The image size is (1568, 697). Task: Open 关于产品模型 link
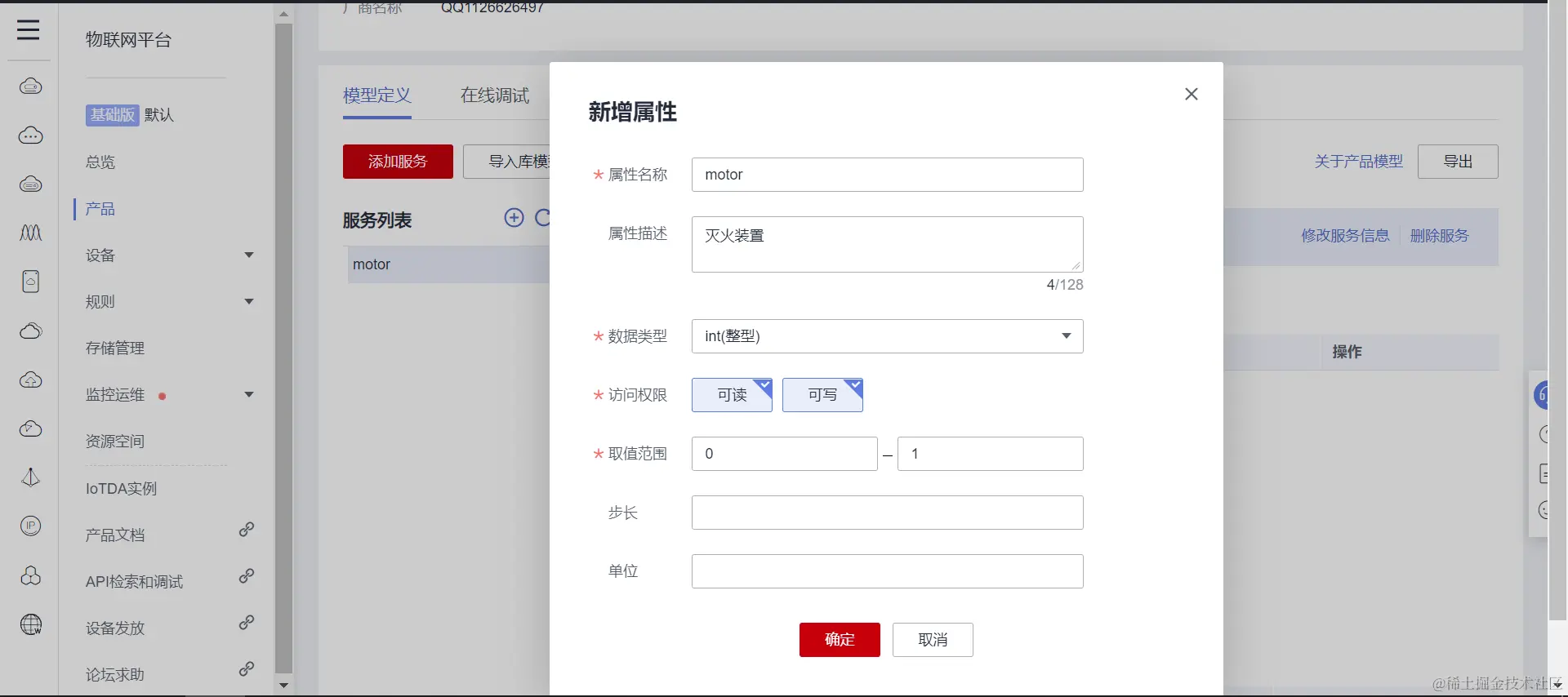coord(1359,162)
